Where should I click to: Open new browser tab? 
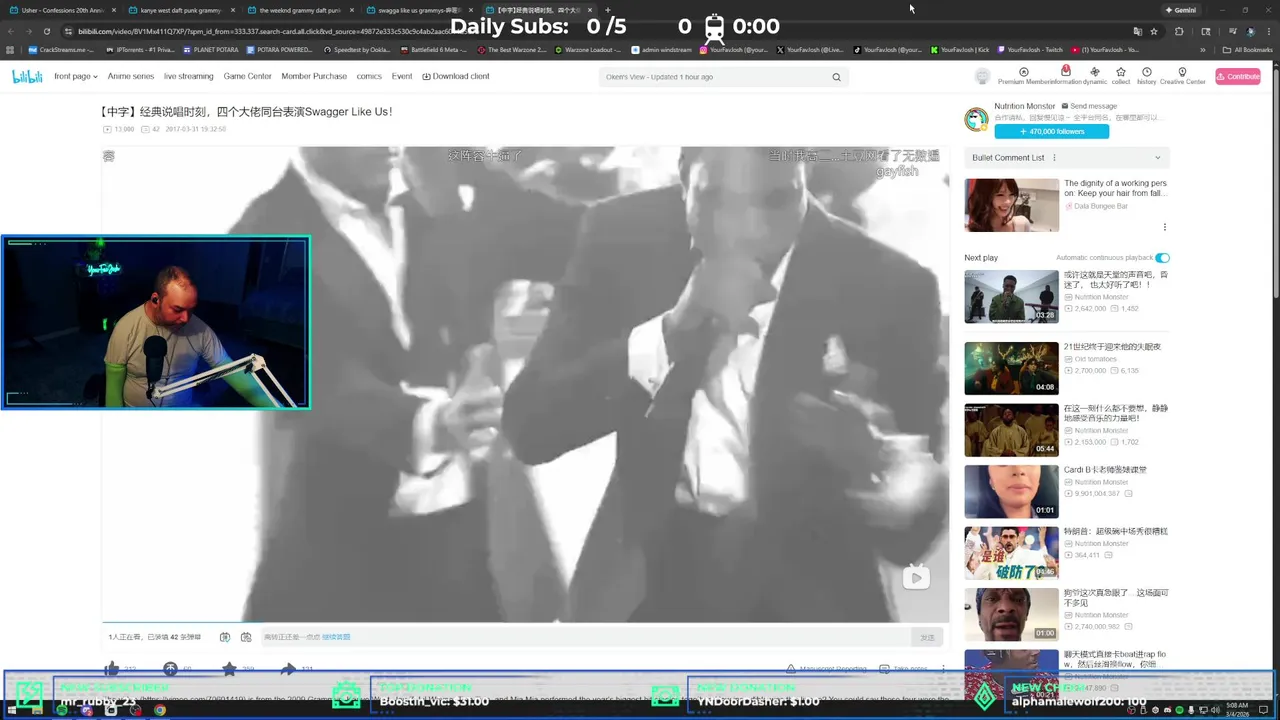click(x=608, y=10)
